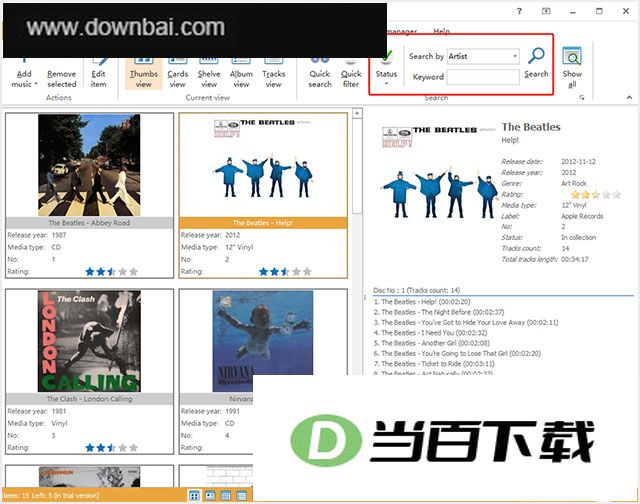
Task: Click the large Help! cover in details
Action: click(x=439, y=172)
